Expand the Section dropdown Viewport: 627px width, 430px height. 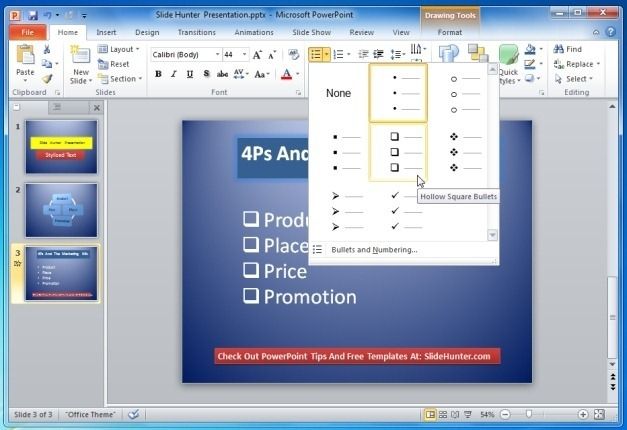[x=120, y=79]
